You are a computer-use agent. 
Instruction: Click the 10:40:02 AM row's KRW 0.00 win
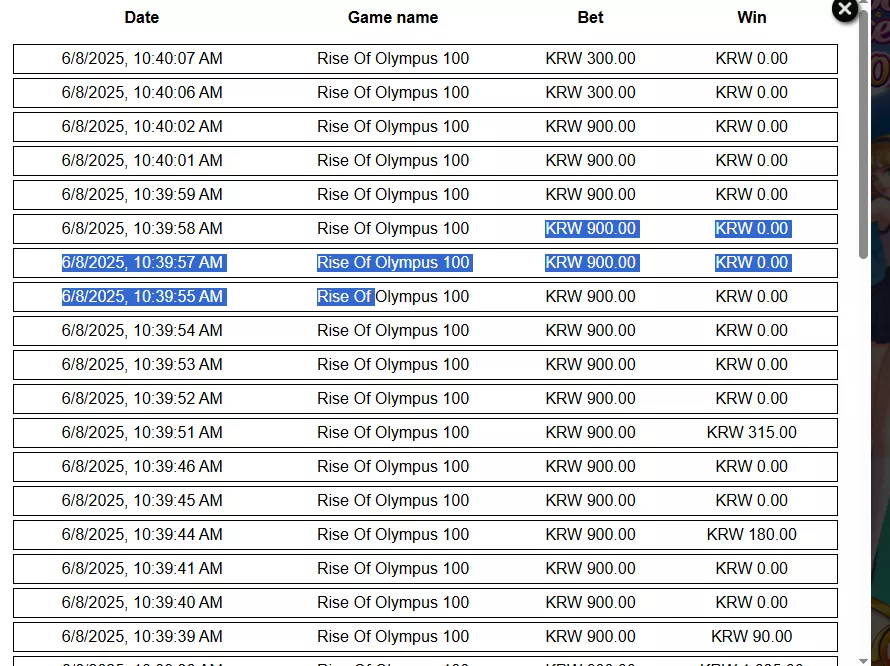coord(752,127)
